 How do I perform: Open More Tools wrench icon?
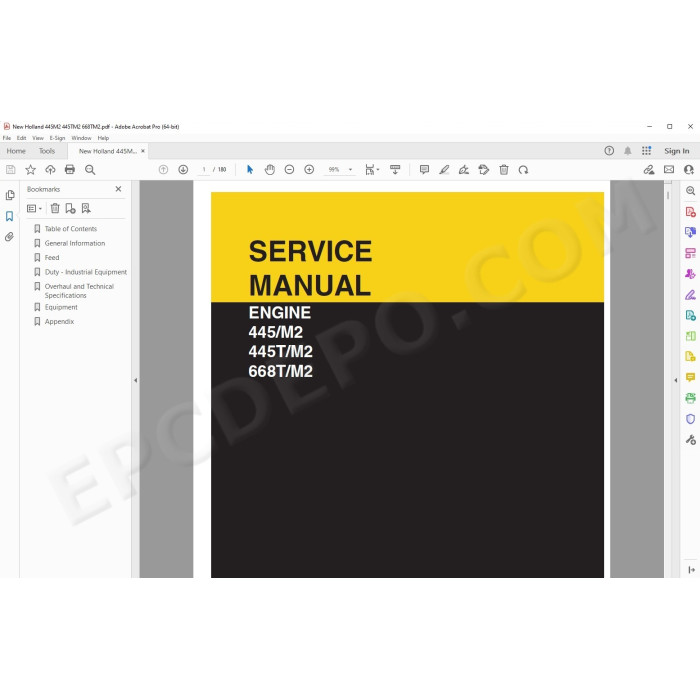click(x=690, y=440)
